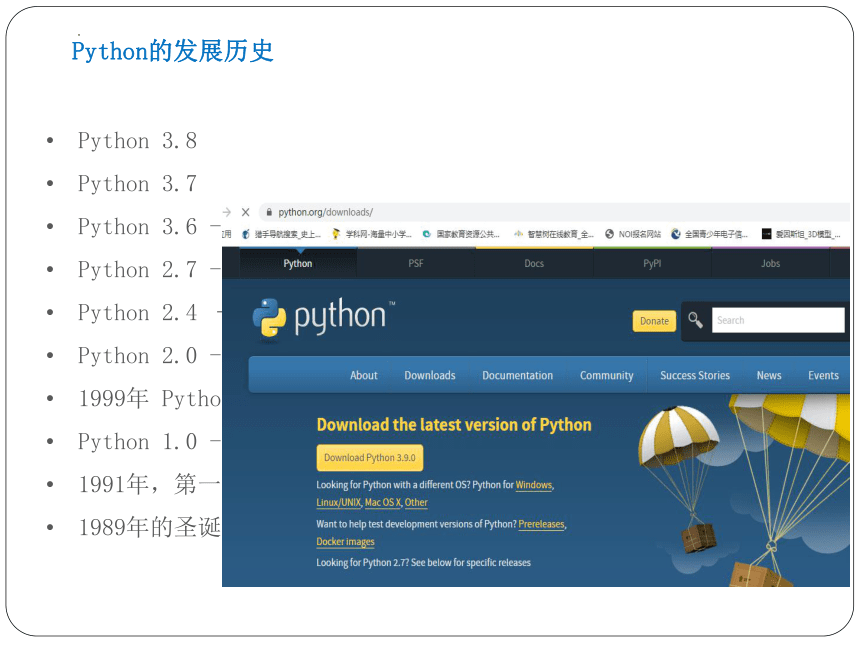Open the 智慧树在线教育 bookmark
860x645 pixels.
point(553,234)
